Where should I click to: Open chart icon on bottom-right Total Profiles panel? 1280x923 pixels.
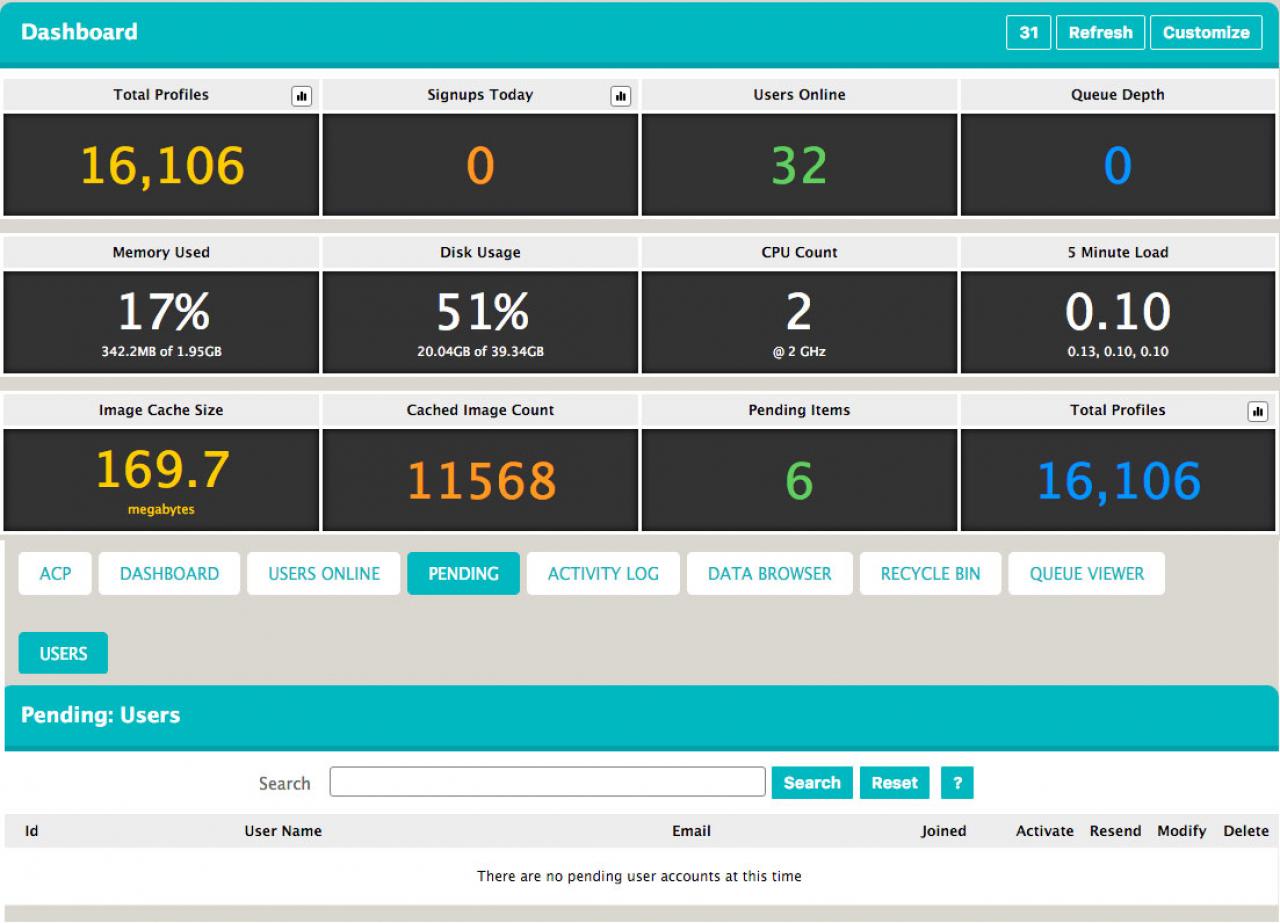1258,411
